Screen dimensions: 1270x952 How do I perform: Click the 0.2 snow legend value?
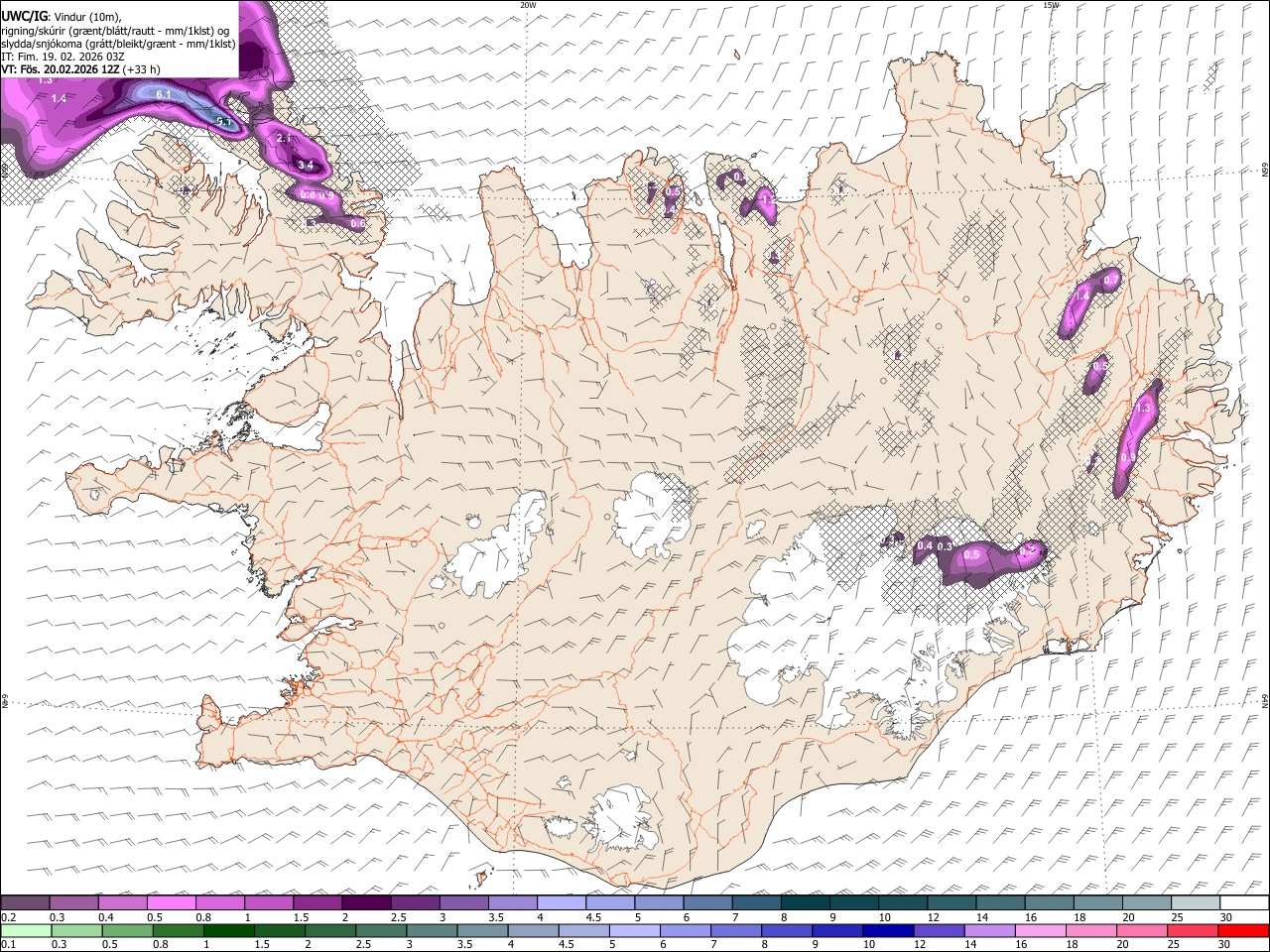pyautogui.click(x=10, y=917)
